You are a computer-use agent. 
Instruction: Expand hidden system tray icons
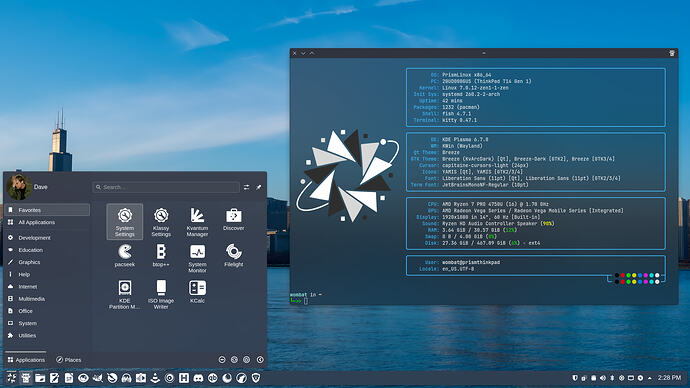[650, 378]
